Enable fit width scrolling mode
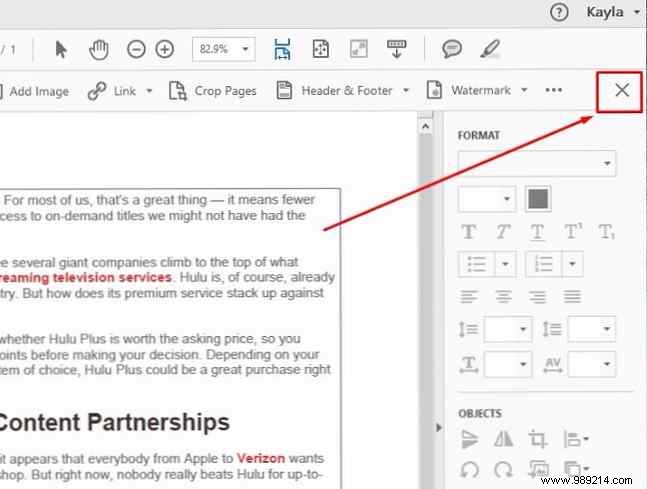 [x=282, y=50]
